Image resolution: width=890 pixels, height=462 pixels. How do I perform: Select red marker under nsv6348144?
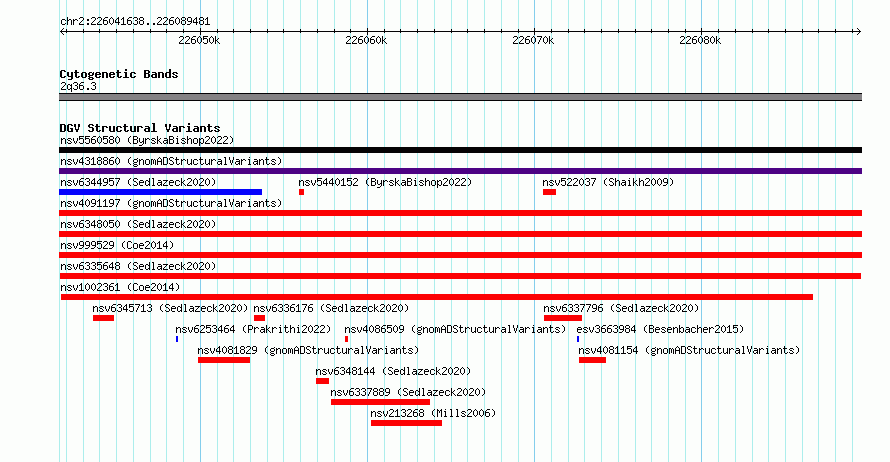coord(322,381)
